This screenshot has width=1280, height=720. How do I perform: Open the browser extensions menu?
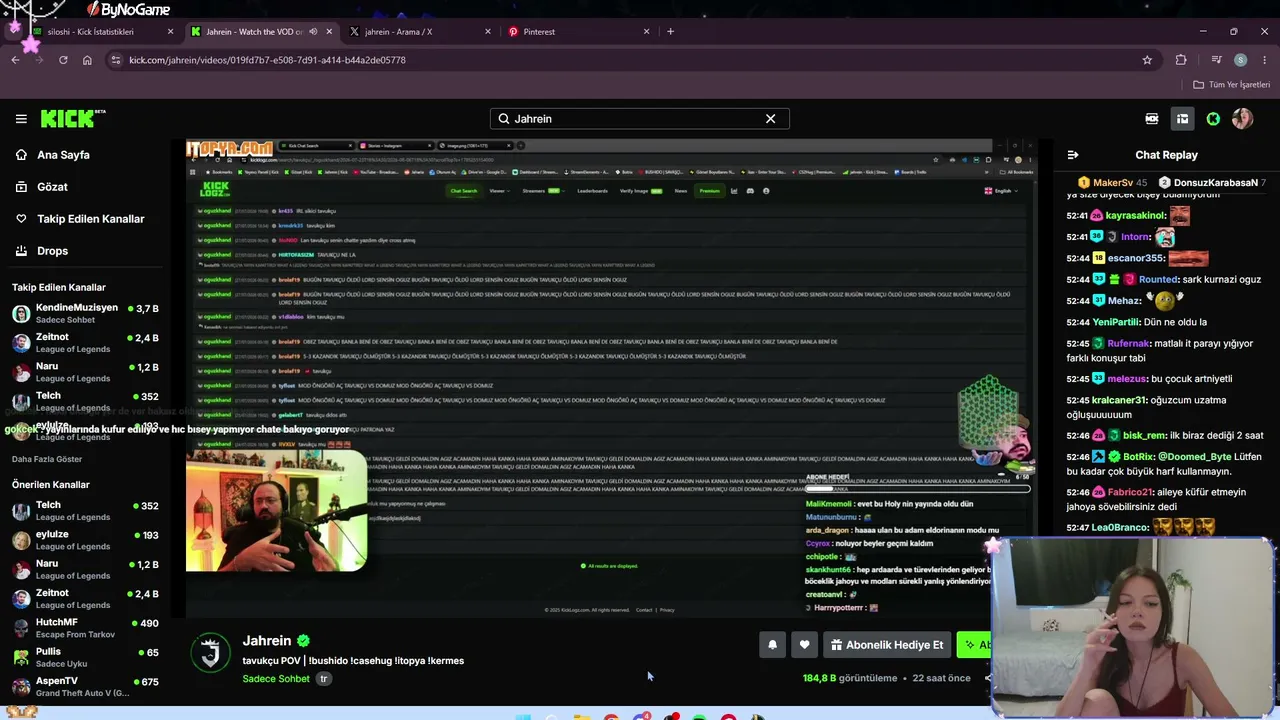point(1181,60)
